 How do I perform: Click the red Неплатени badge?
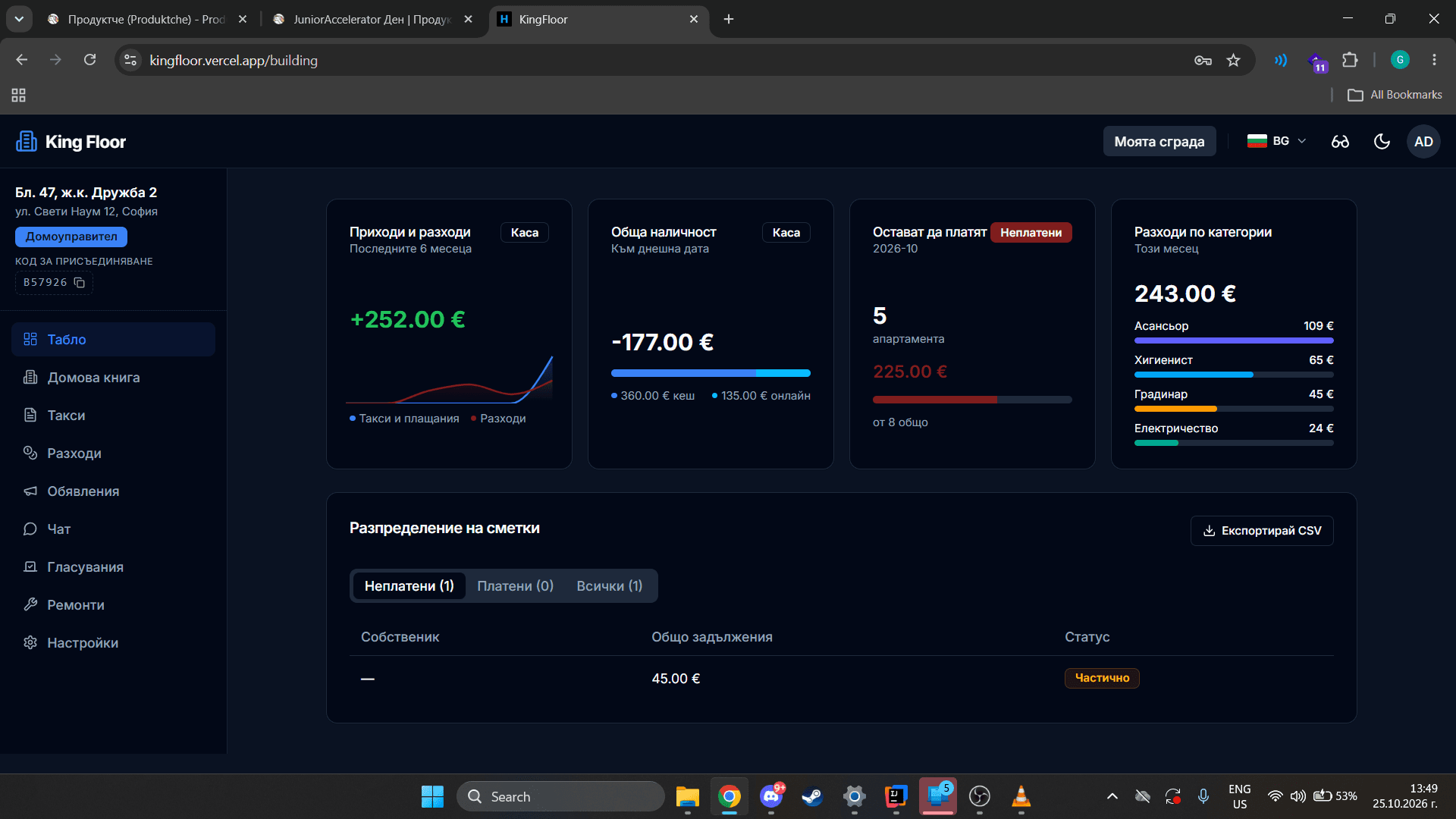(x=1031, y=233)
